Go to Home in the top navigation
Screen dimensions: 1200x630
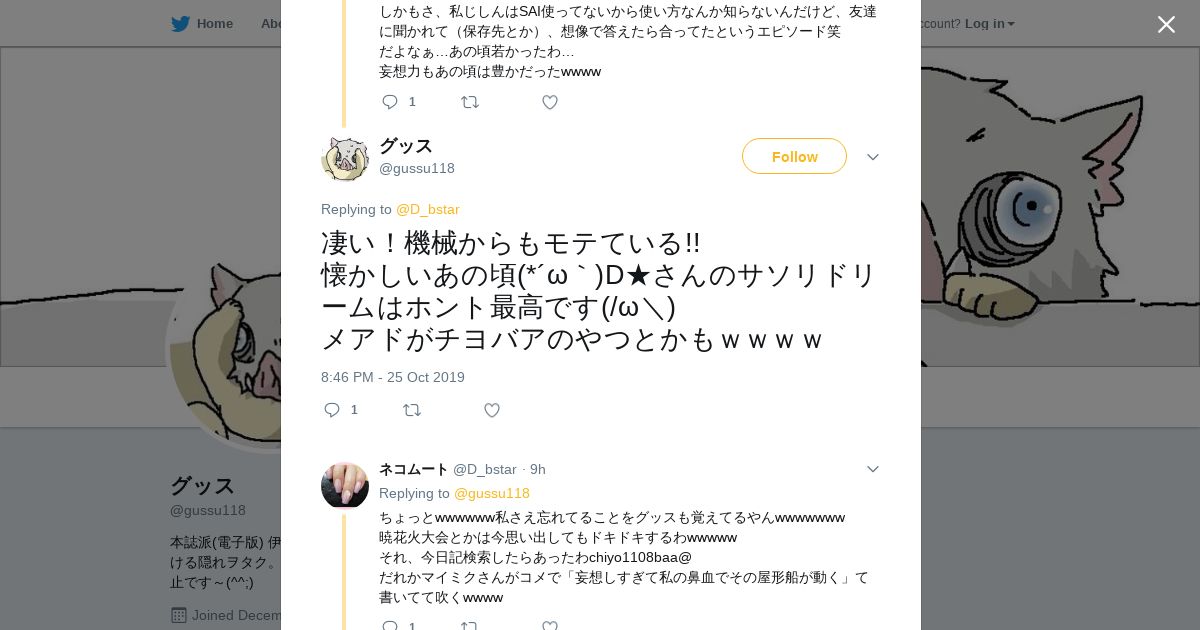(214, 23)
